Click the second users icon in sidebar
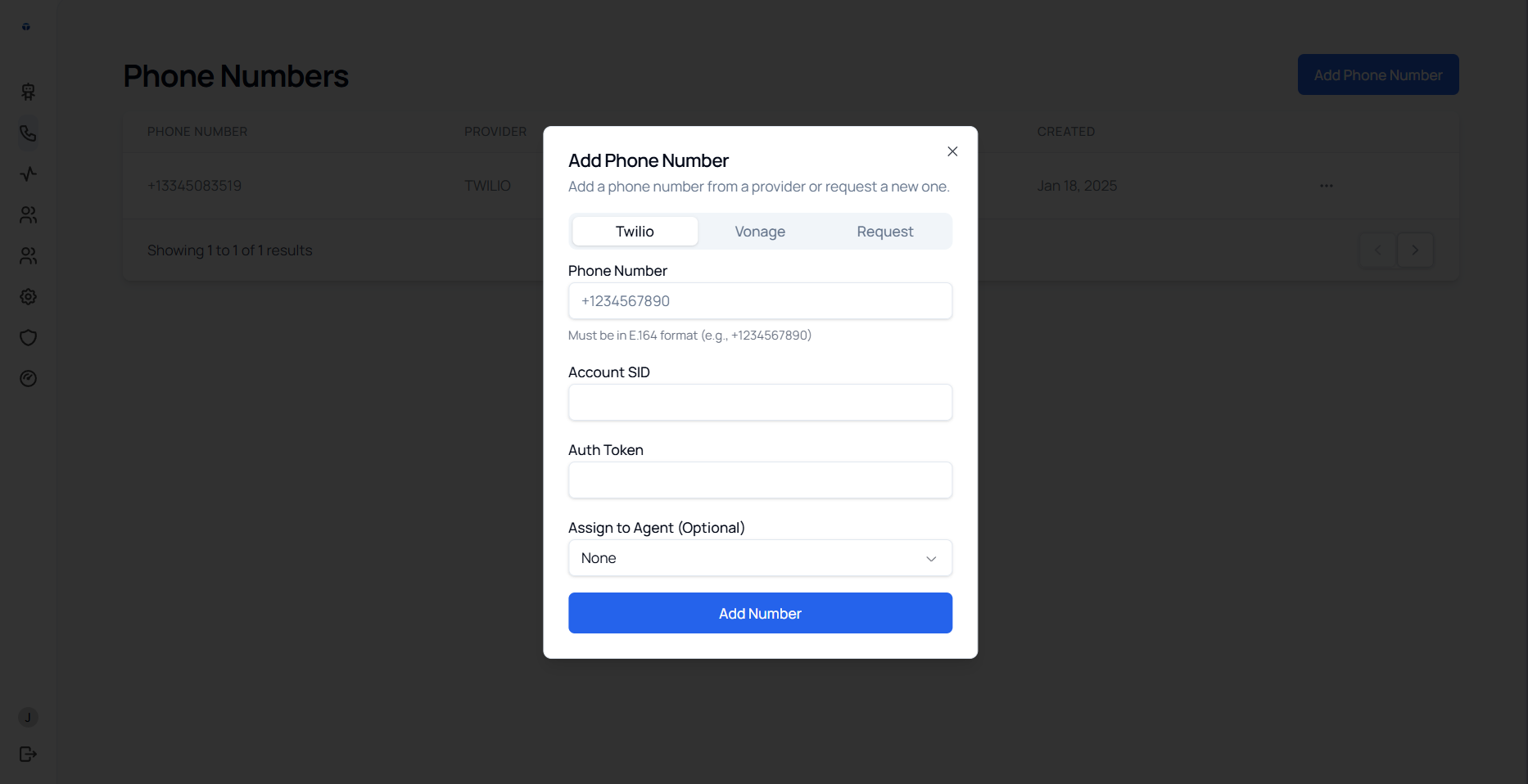1528x784 pixels. click(x=28, y=255)
